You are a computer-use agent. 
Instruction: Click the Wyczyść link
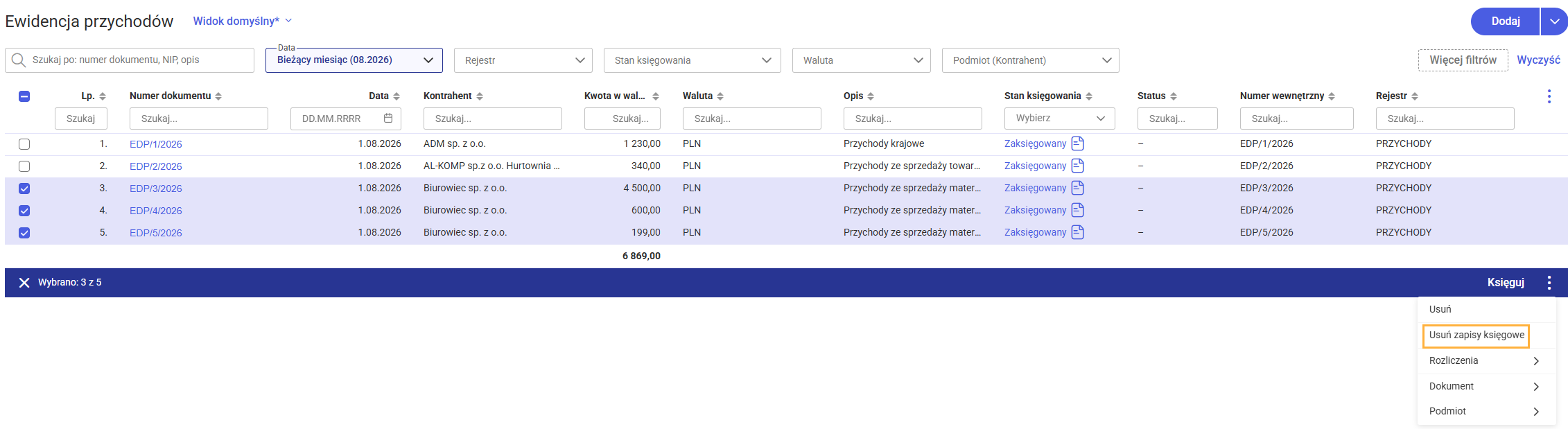pyautogui.click(x=1539, y=60)
